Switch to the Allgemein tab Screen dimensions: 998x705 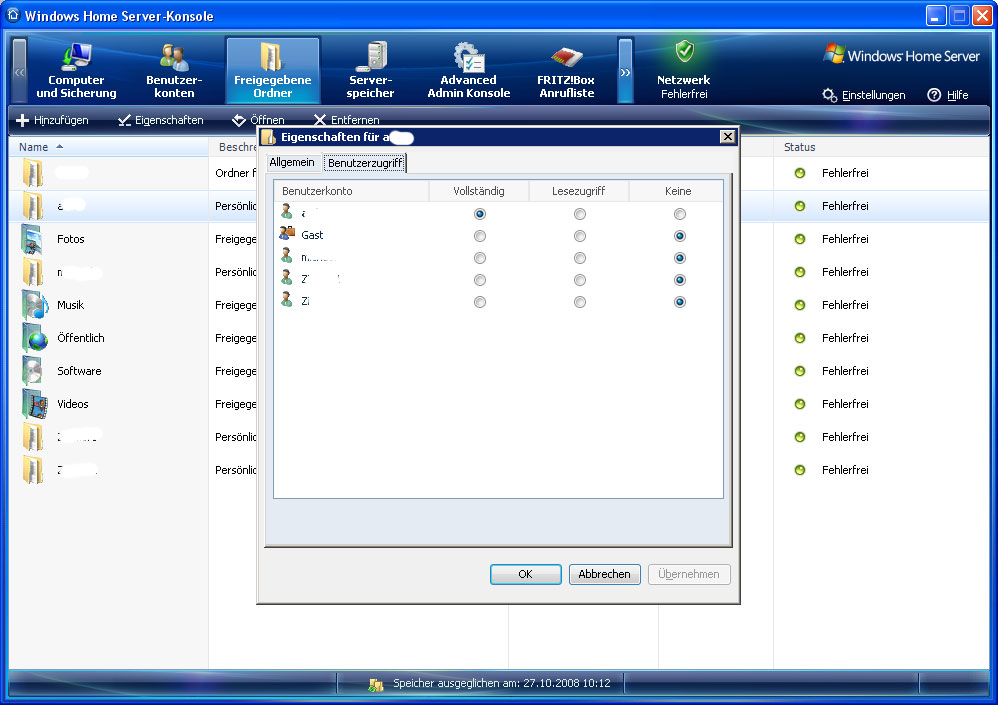292,162
